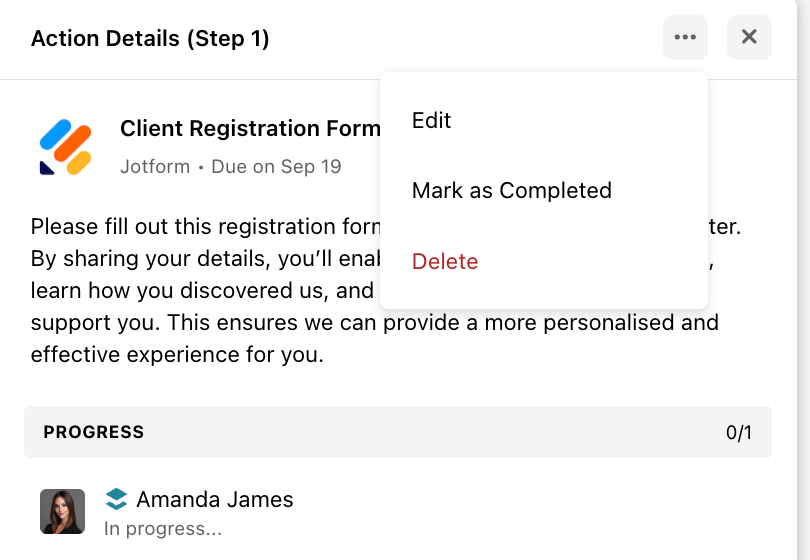
Task: Click the red Delete menu entry
Action: 445,261
